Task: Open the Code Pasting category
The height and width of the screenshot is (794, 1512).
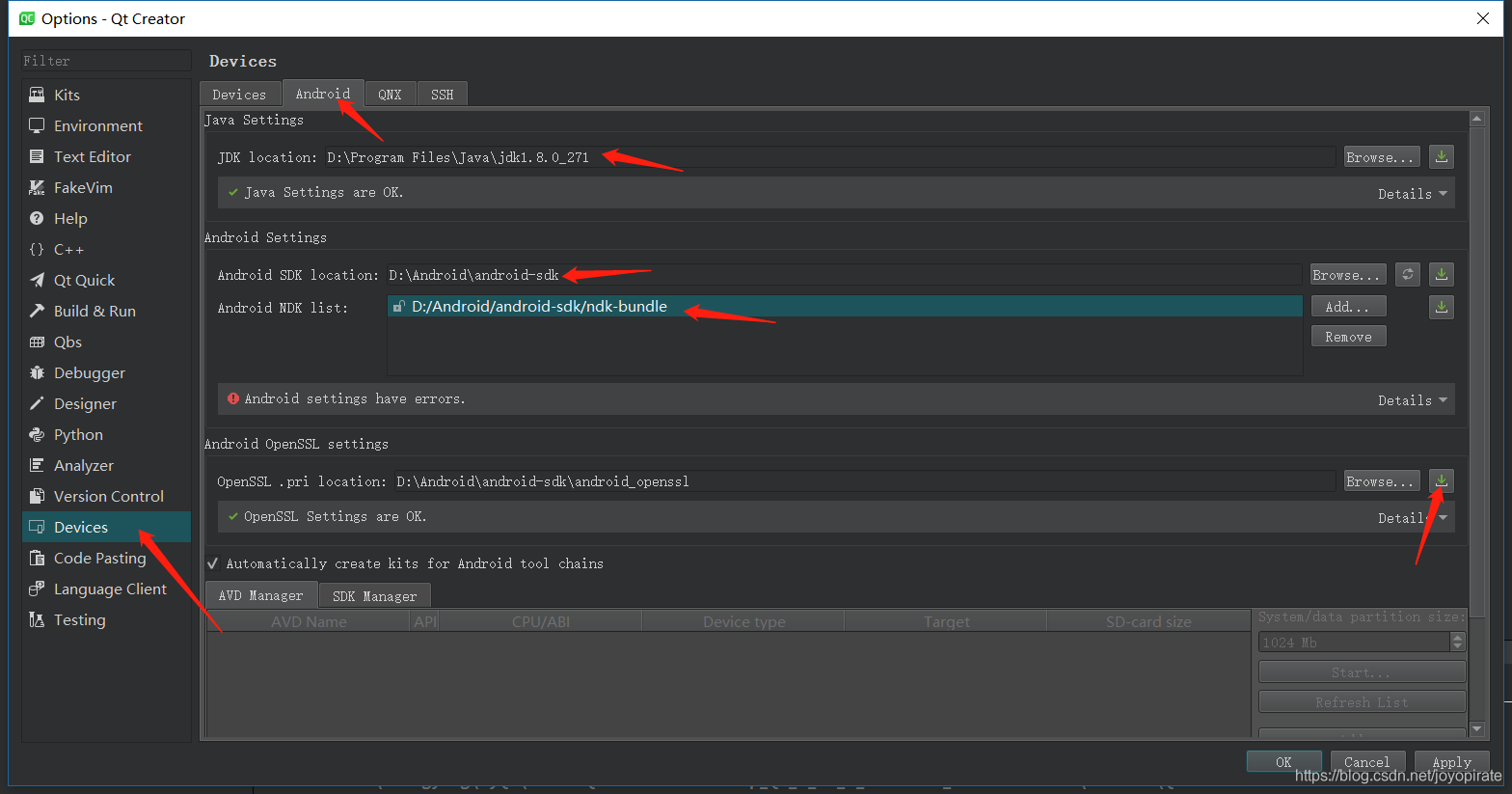Action: point(106,558)
